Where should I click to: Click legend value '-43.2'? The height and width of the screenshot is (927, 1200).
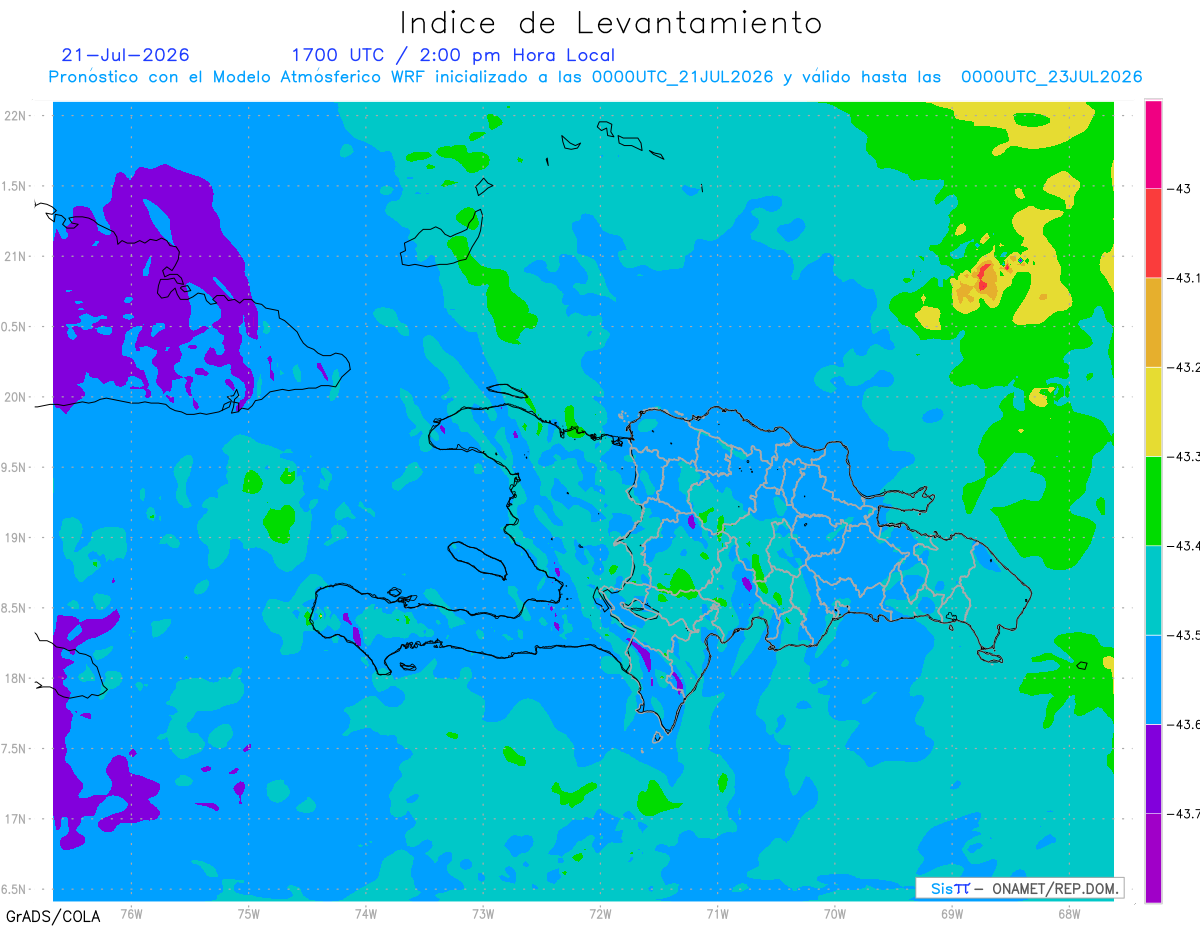click(x=1184, y=368)
